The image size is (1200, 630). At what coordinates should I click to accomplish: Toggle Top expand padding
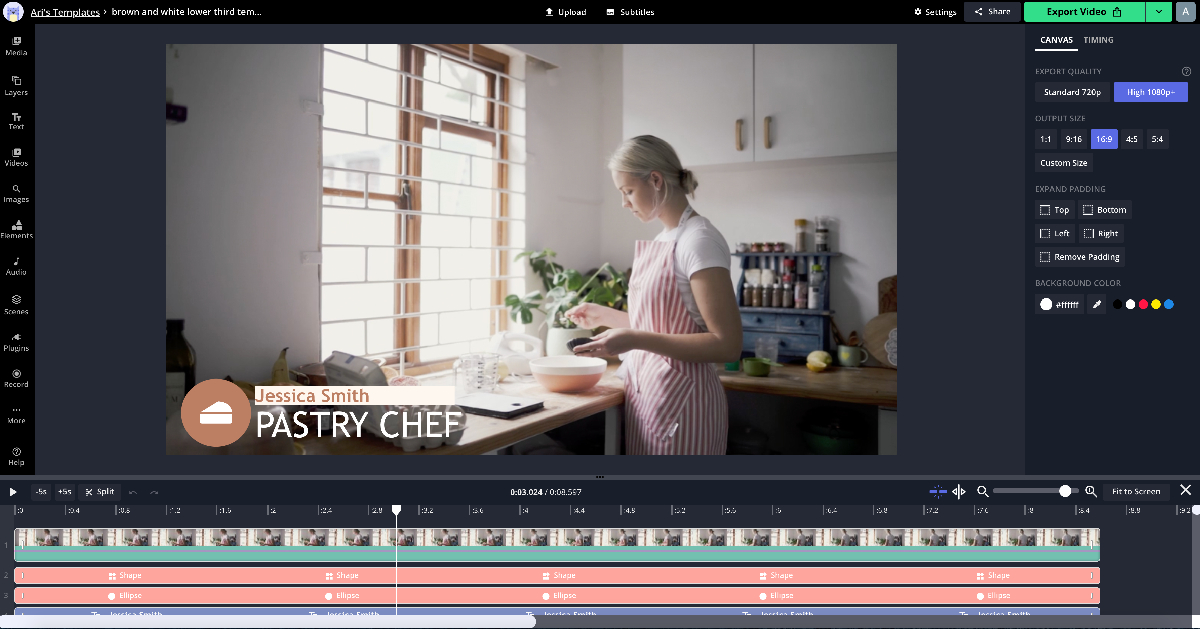(x=1054, y=210)
